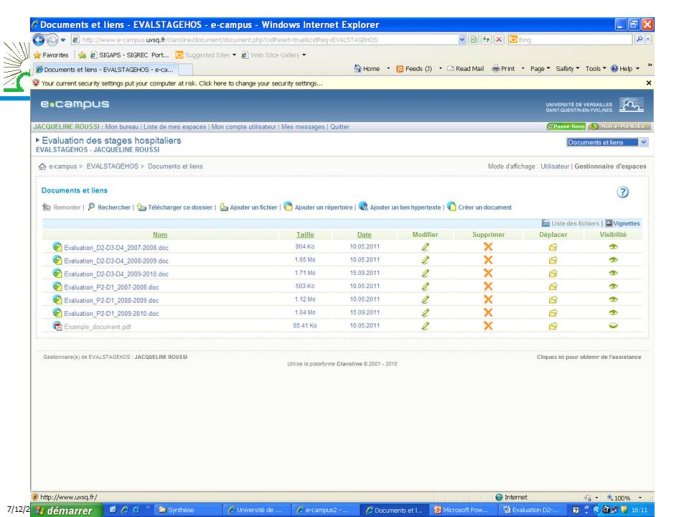The height and width of the screenshot is (517, 689).
Task: Close the security warning information bar
Action: click(x=649, y=83)
